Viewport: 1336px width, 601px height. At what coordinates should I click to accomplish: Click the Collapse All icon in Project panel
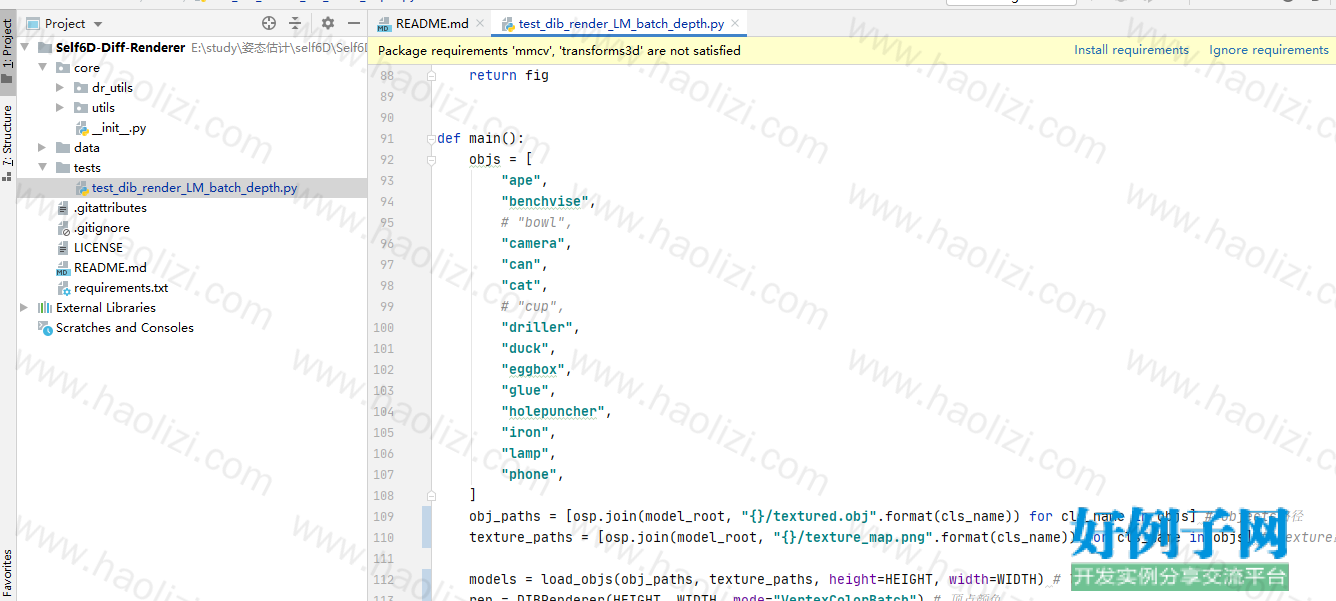[296, 23]
